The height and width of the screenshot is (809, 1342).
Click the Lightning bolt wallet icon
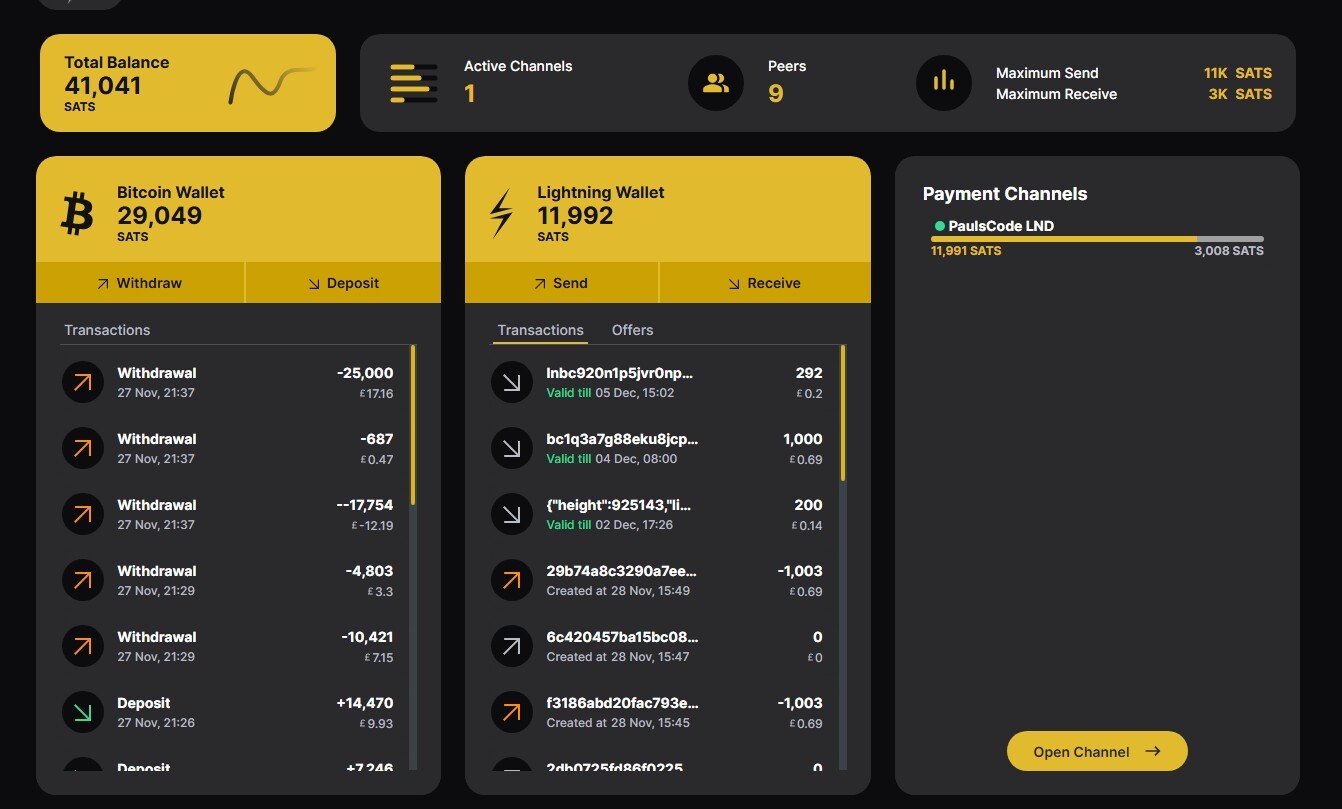[500, 214]
